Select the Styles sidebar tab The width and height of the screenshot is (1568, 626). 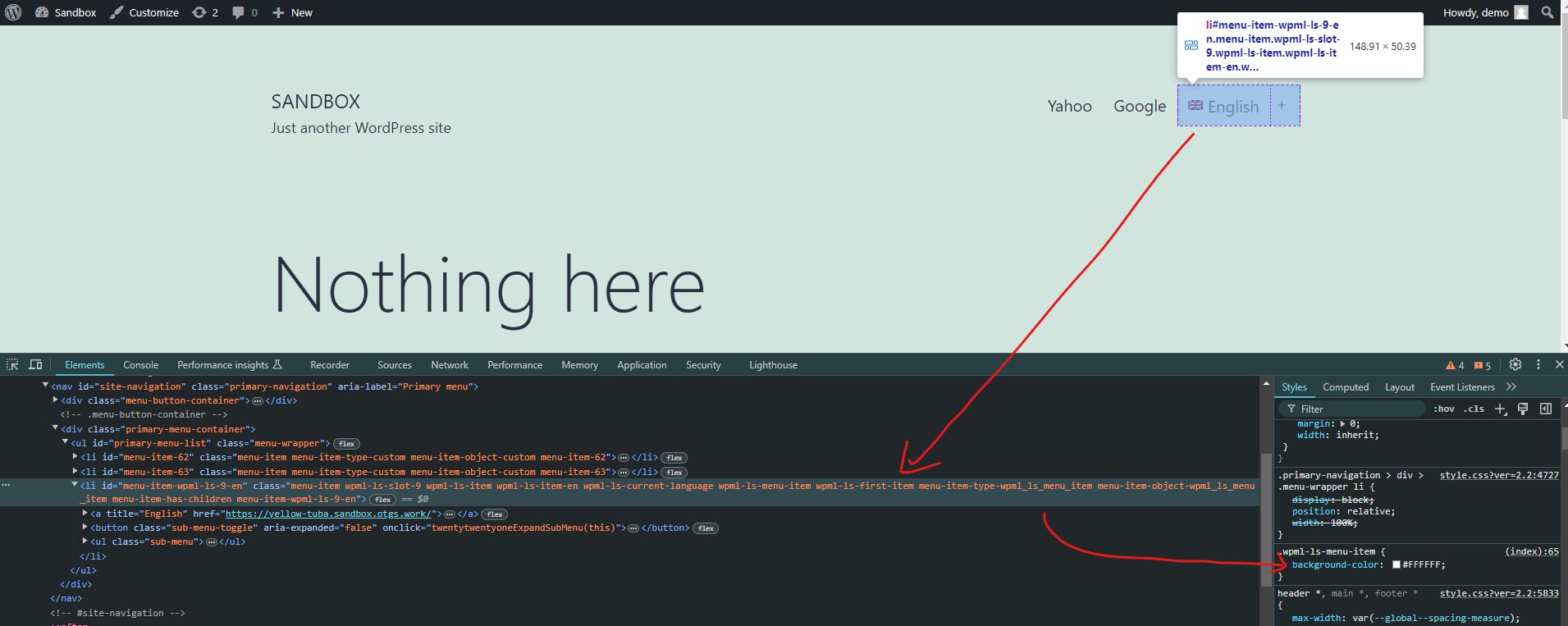[x=1294, y=387]
